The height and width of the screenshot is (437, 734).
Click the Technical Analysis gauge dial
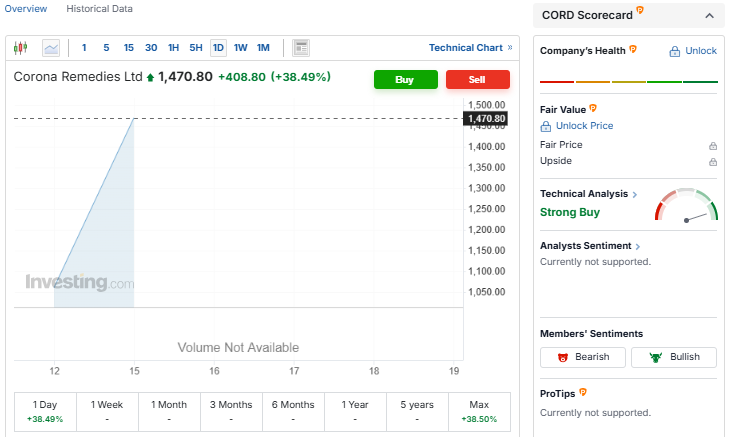686,205
